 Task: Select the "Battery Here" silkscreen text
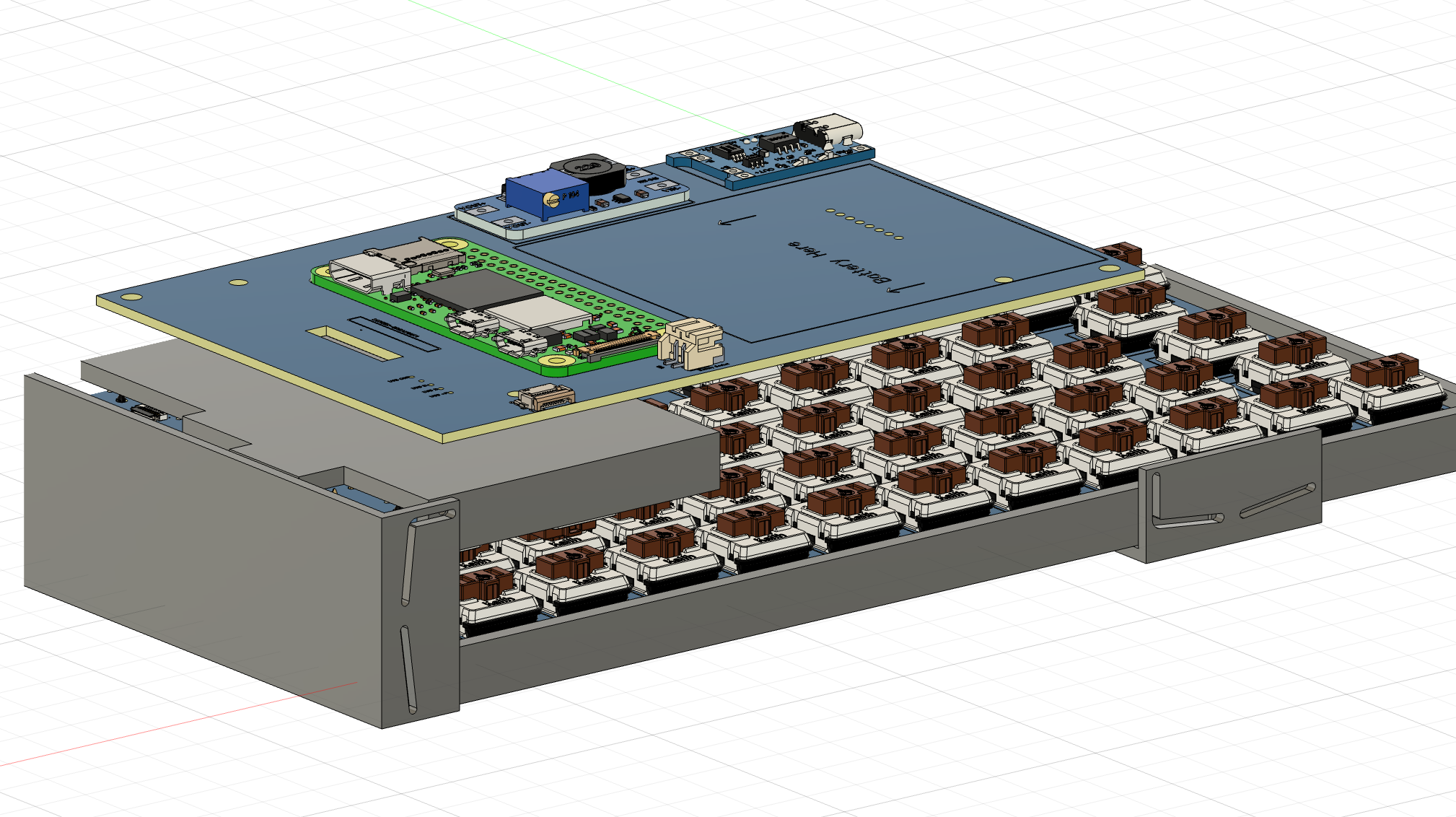coord(840,263)
